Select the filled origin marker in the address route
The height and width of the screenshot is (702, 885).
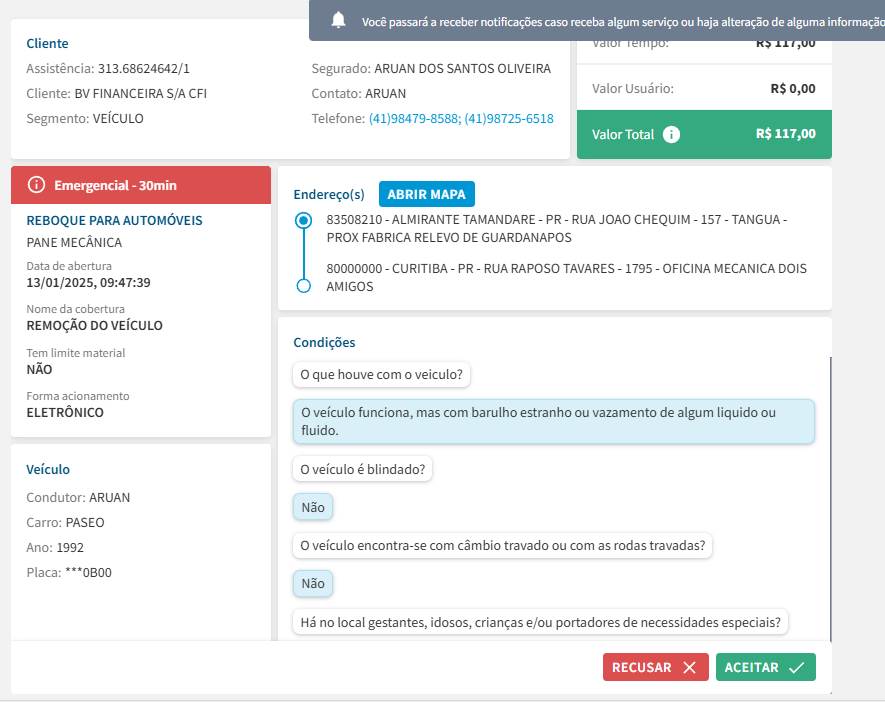pyautogui.click(x=304, y=221)
